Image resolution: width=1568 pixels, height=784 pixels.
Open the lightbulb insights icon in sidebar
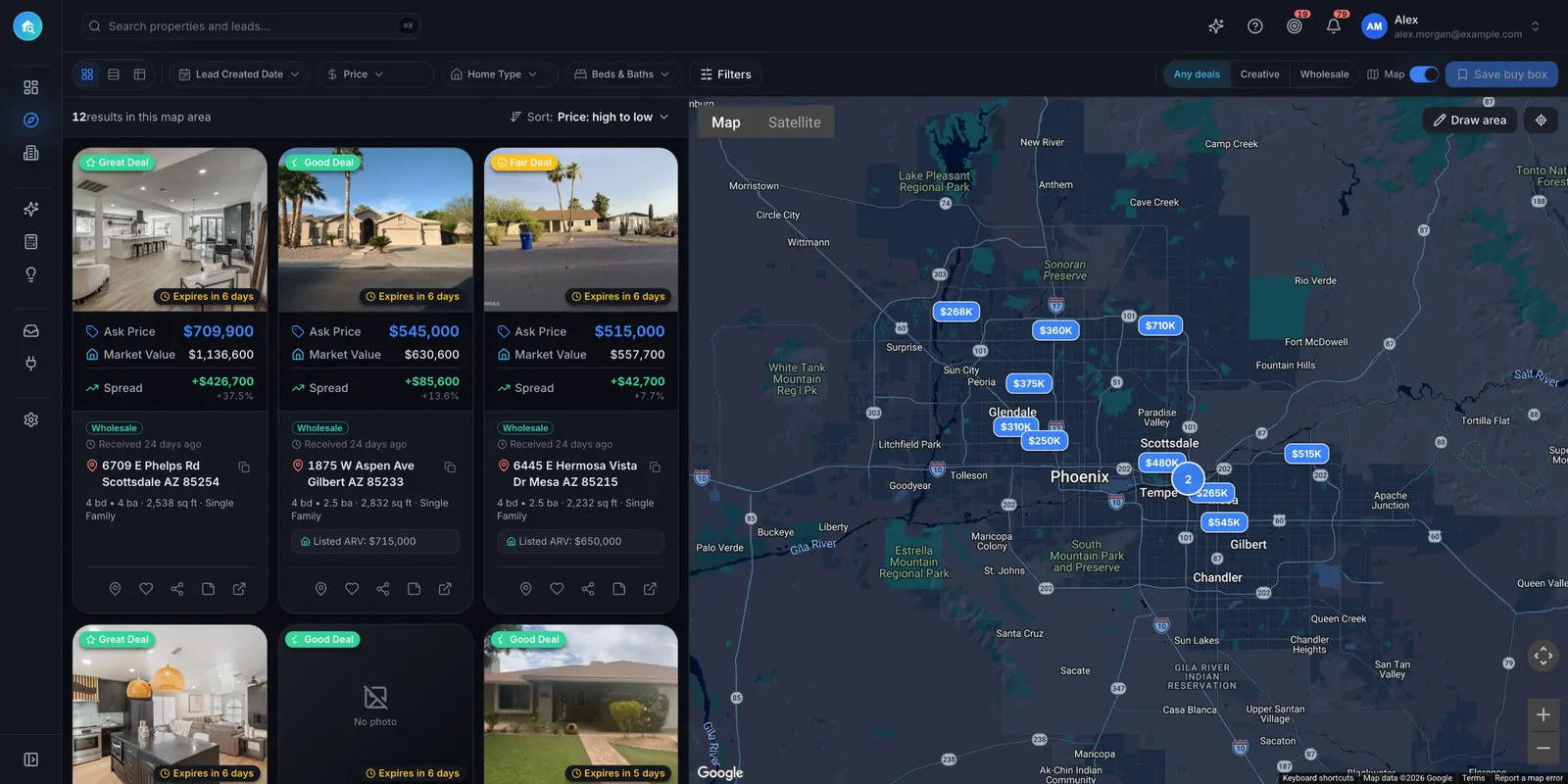point(31,274)
